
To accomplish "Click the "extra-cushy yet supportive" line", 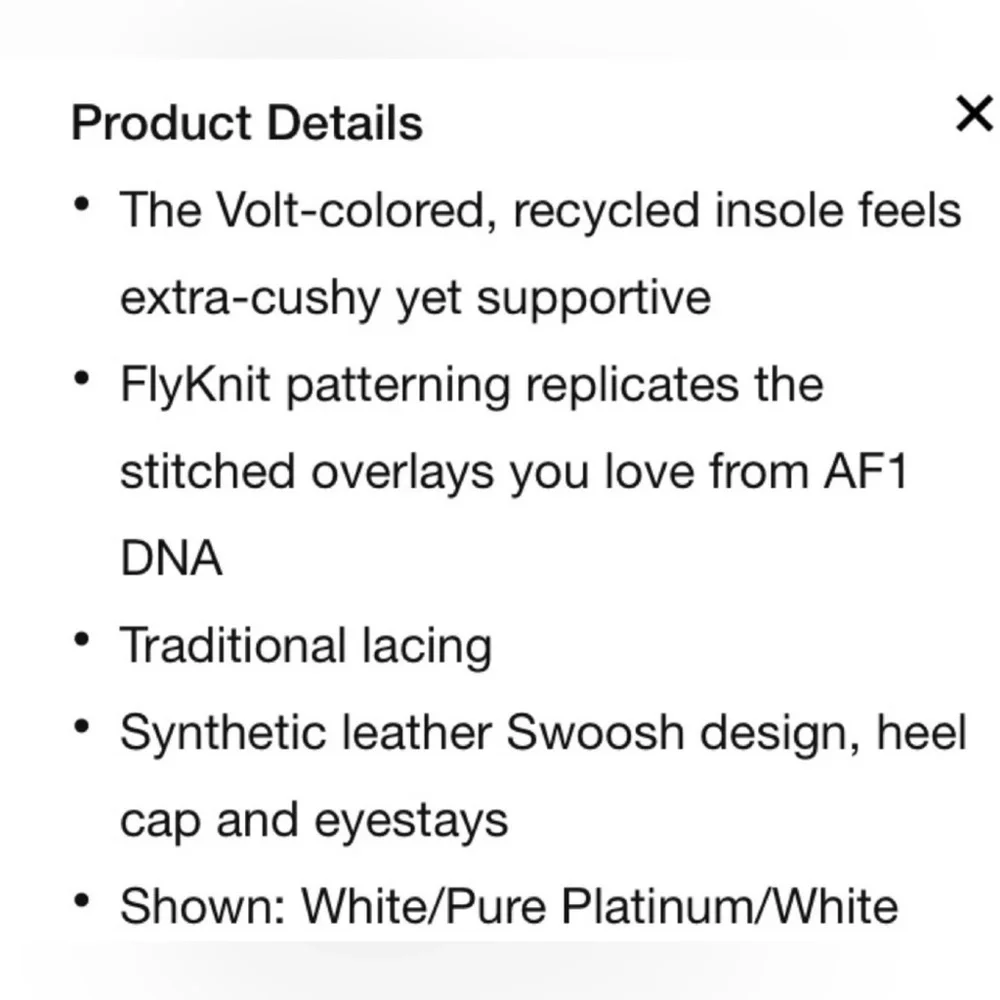I will [x=415, y=298].
